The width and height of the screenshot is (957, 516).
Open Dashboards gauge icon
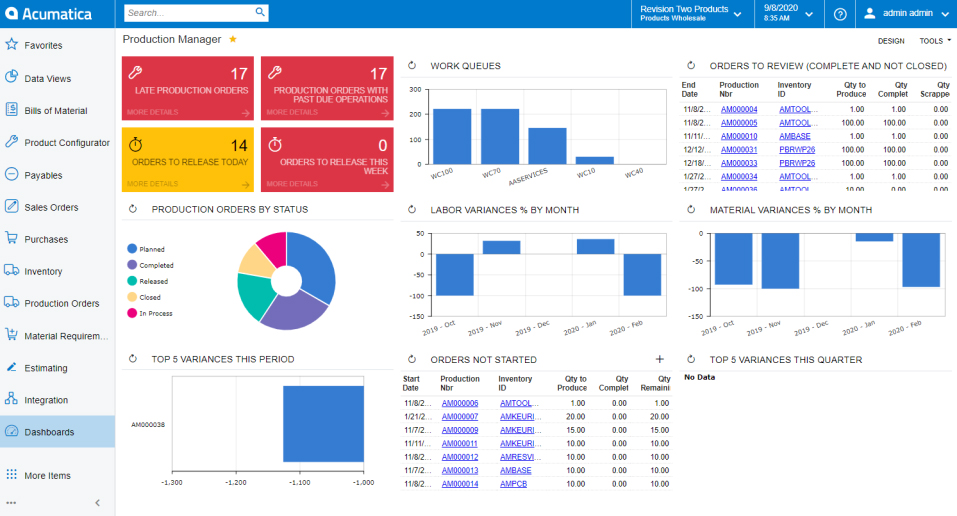tap(11, 431)
